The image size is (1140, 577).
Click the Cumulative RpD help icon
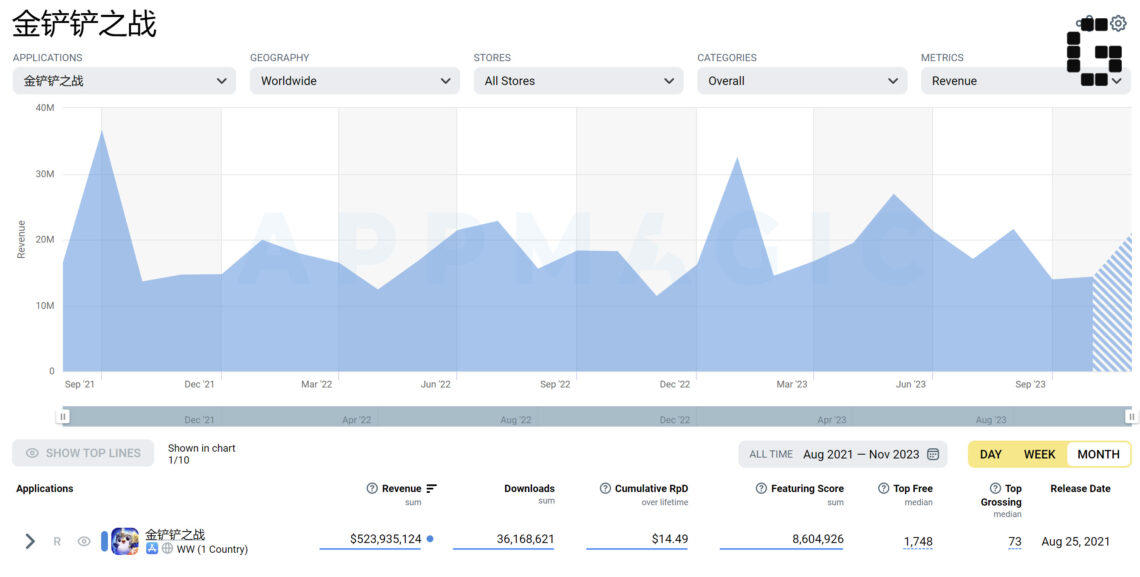[605, 488]
